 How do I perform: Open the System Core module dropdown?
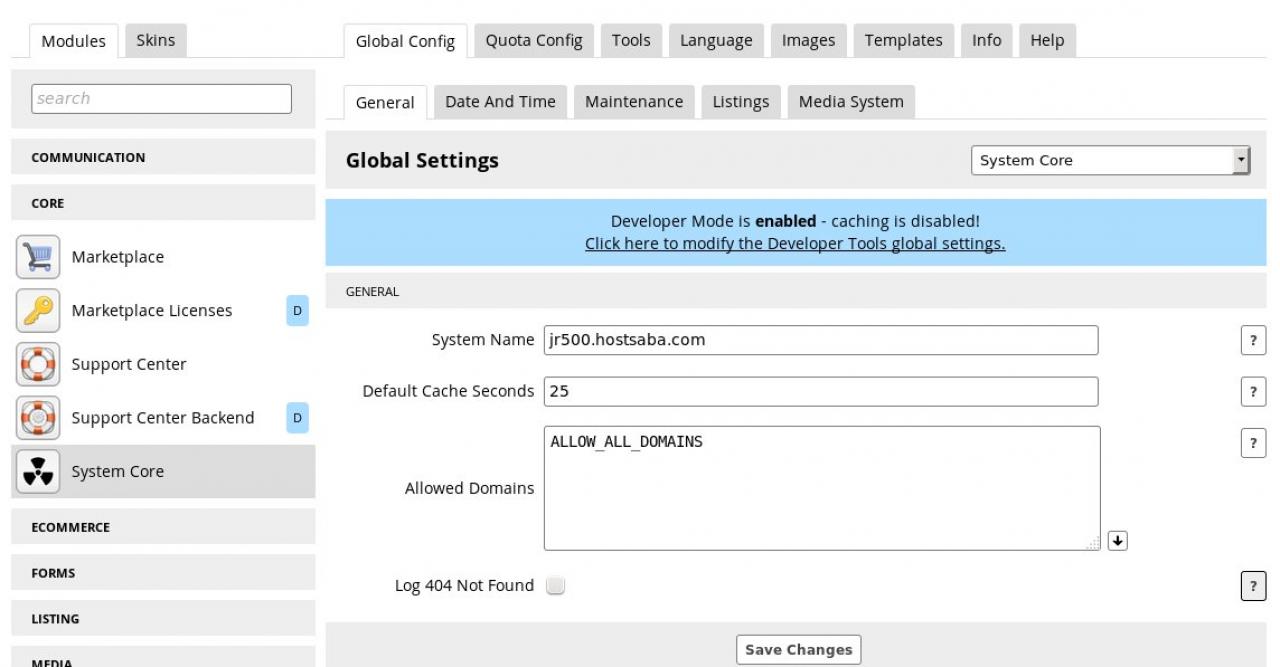coord(1110,160)
